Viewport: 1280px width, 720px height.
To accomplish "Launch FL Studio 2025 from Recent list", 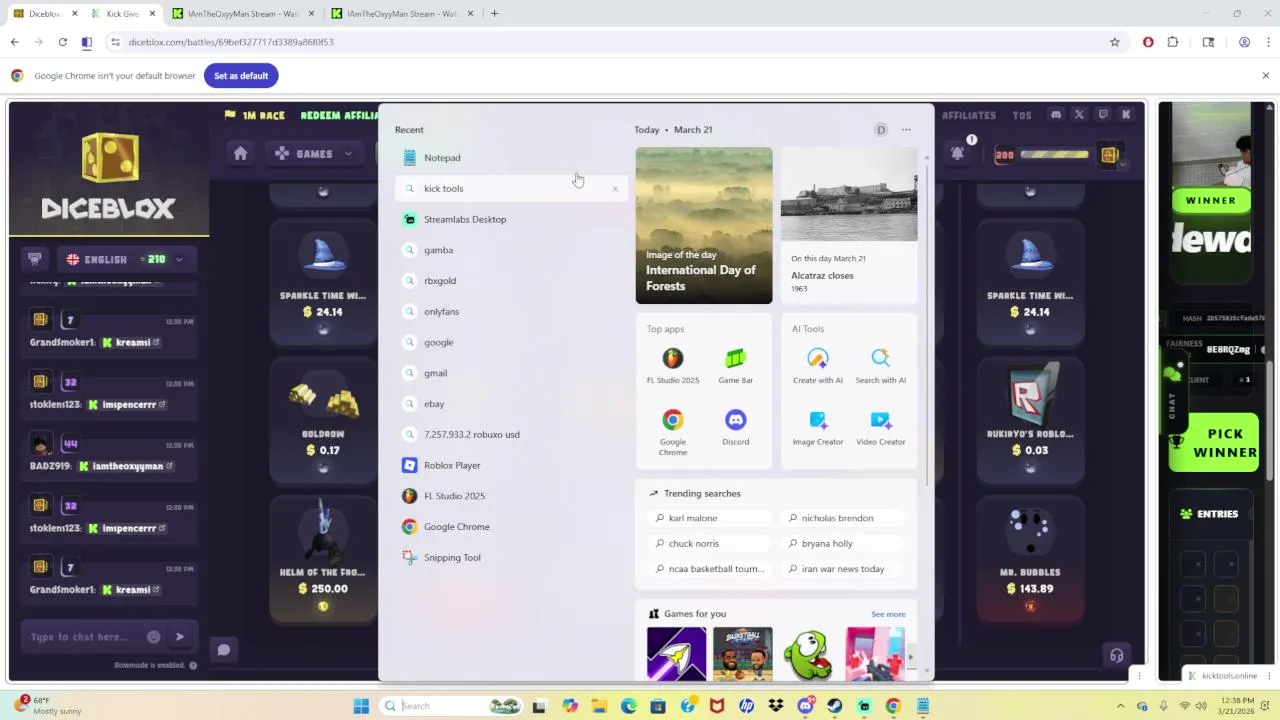I will 510,496.
